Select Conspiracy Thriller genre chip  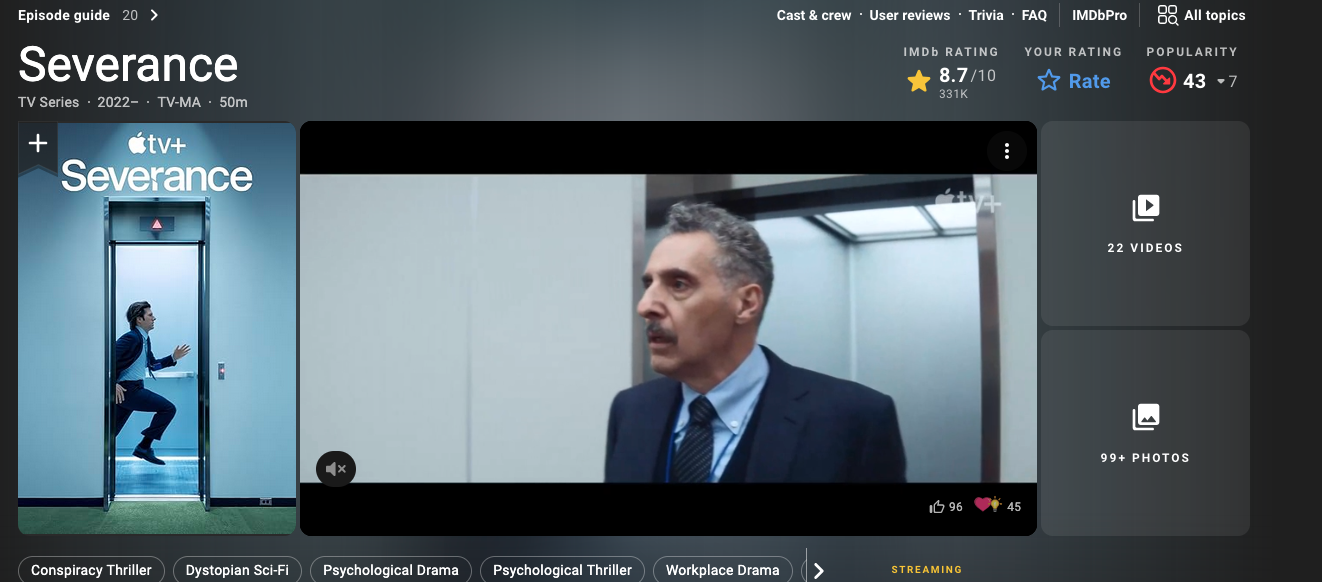point(91,570)
